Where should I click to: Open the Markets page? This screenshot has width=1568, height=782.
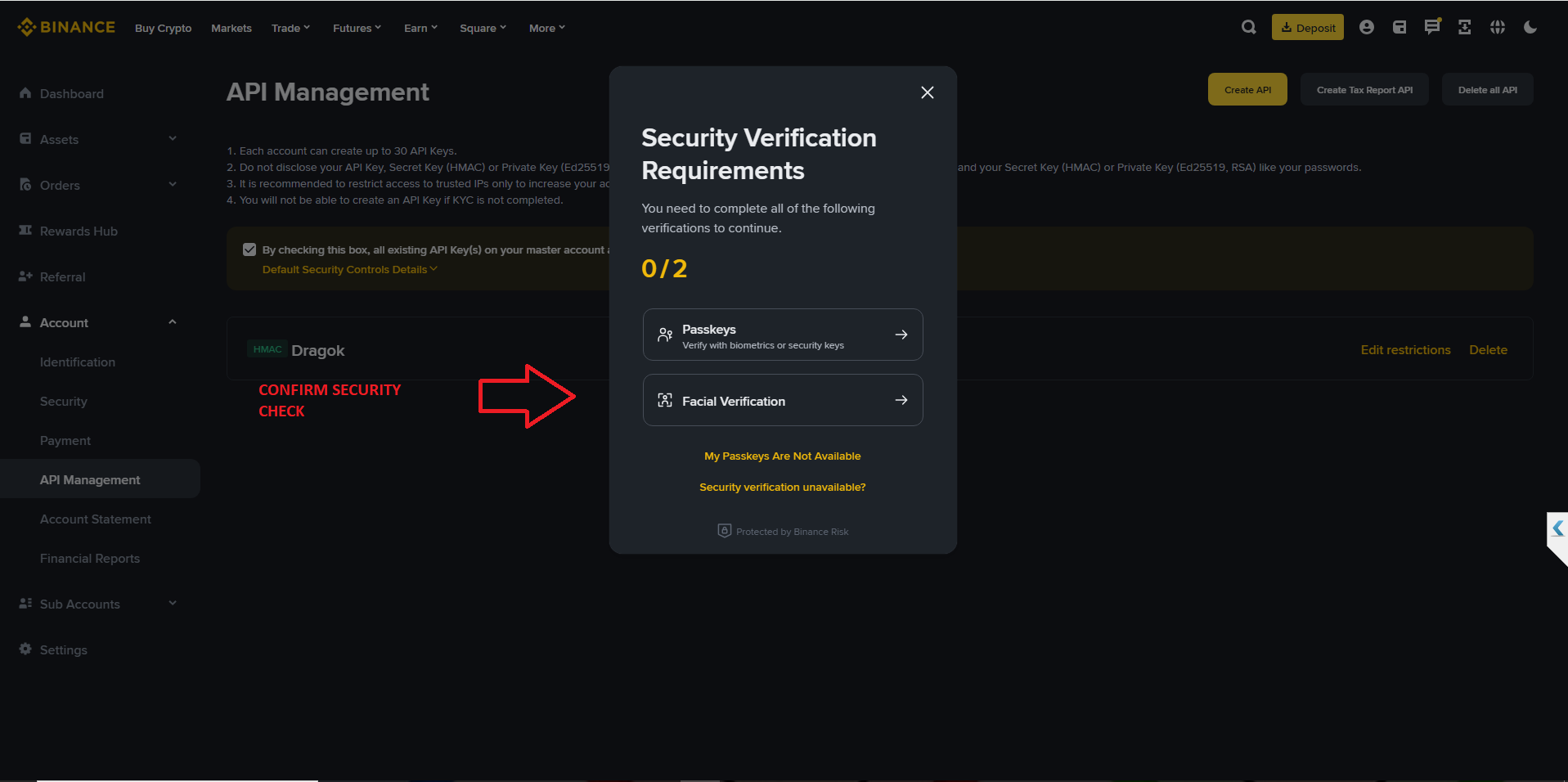(231, 28)
